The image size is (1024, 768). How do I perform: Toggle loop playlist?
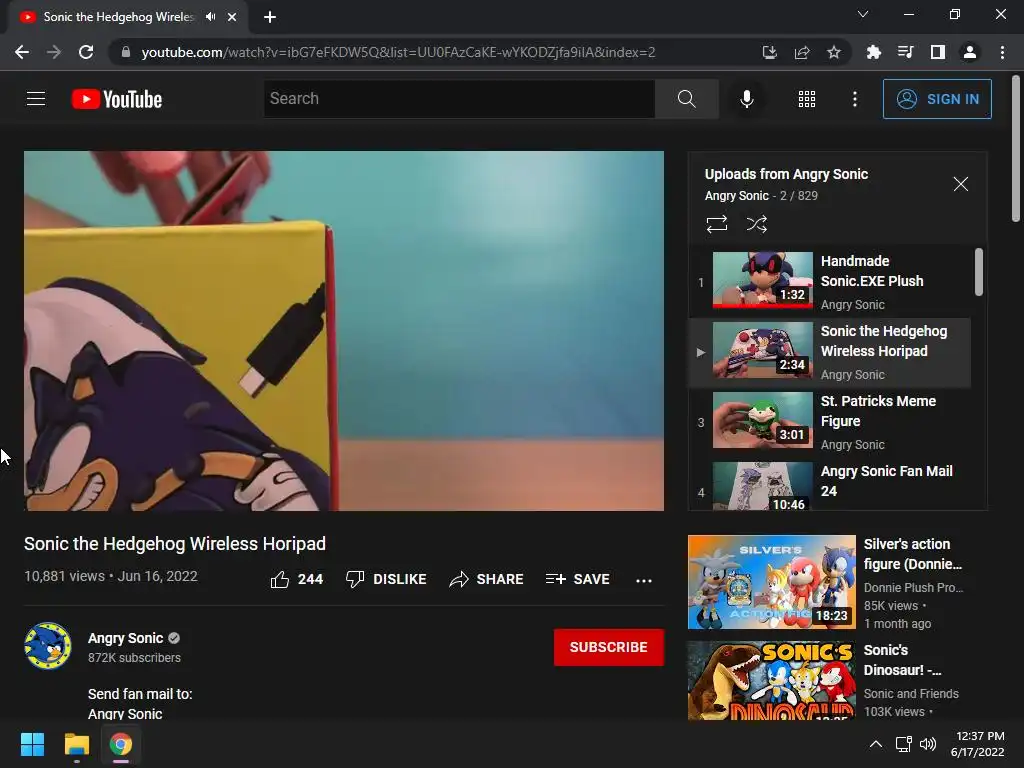716,224
